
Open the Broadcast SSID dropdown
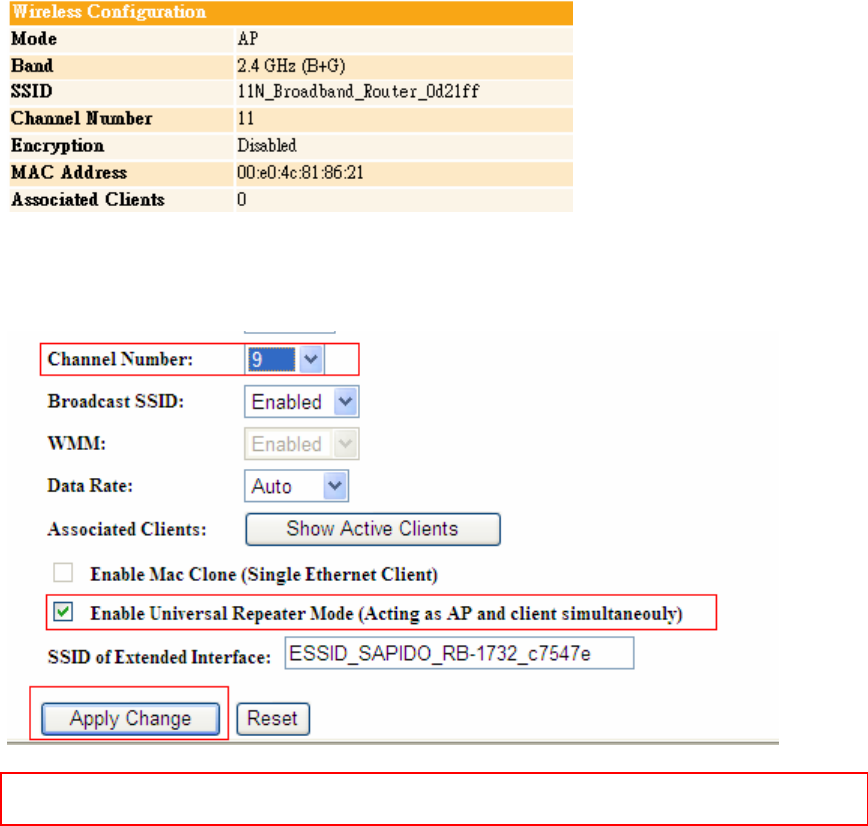pos(302,402)
